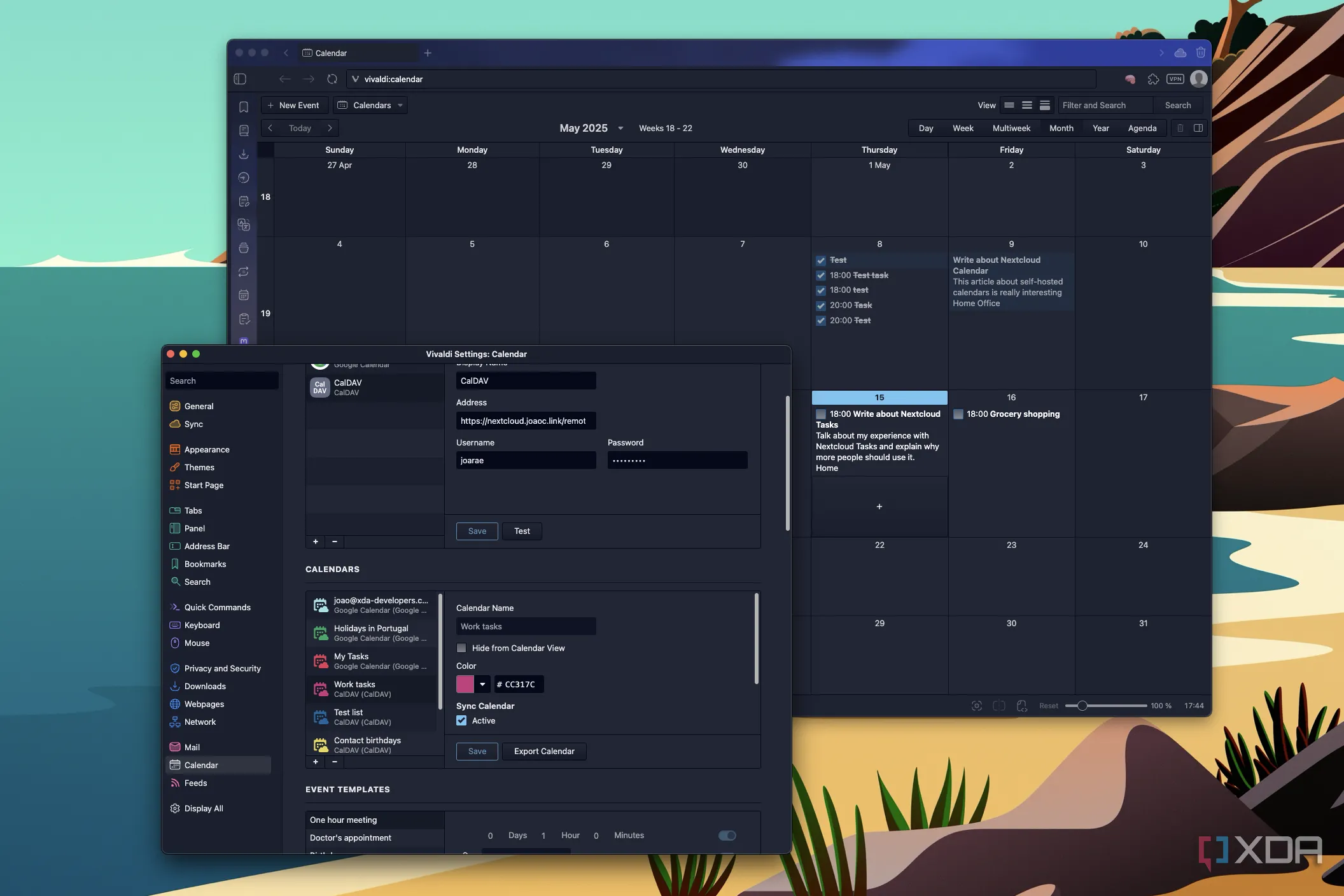Click New Event button
Viewport: 1344px width, 896px height.
click(294, 105)
